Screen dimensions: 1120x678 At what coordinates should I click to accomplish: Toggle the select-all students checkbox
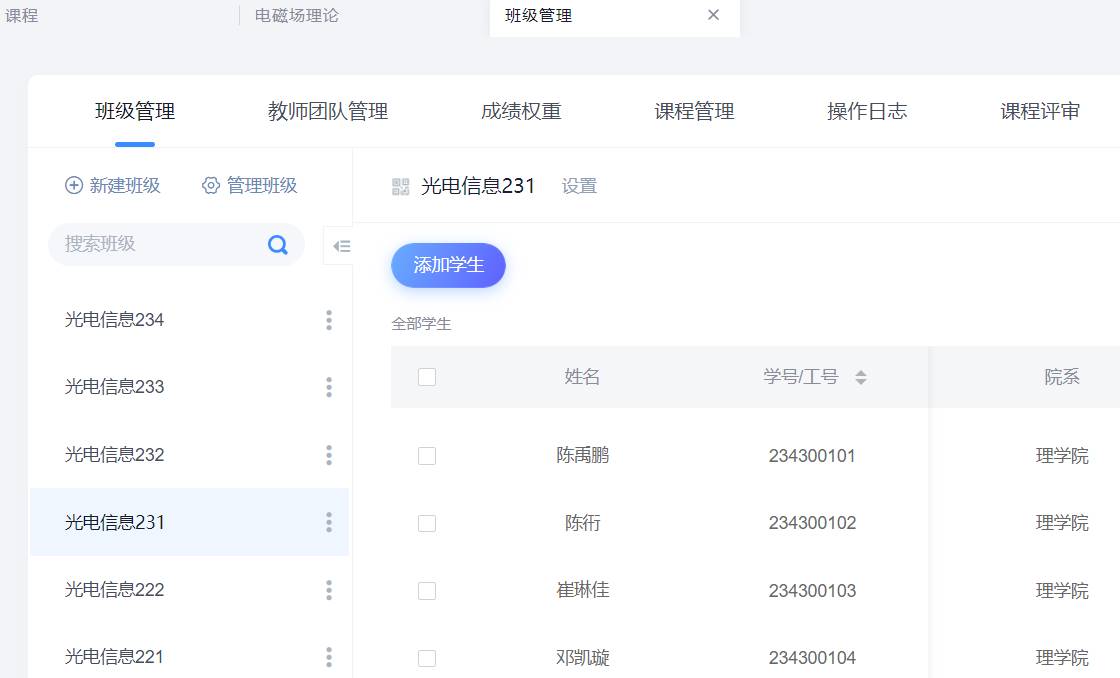point(427,377)
